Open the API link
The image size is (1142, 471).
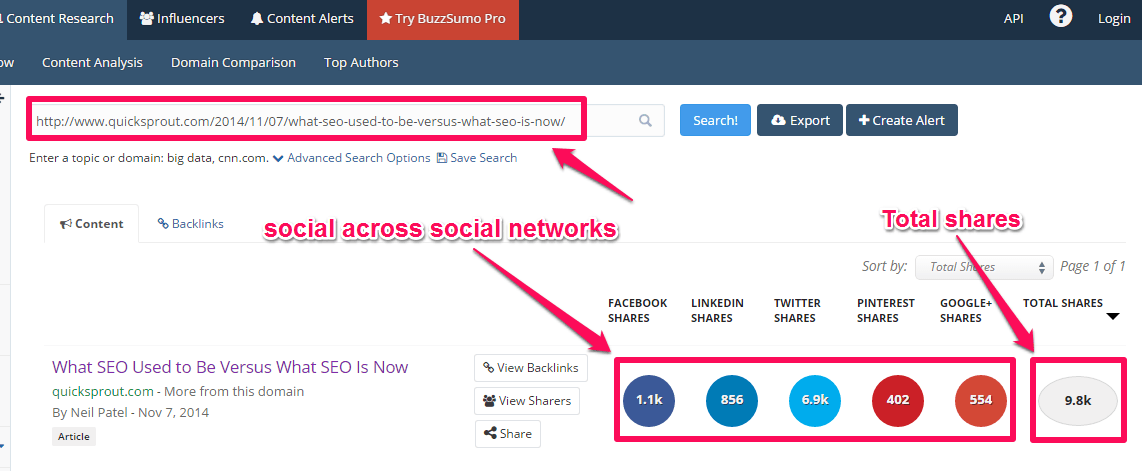click(x=1014, y=19)
